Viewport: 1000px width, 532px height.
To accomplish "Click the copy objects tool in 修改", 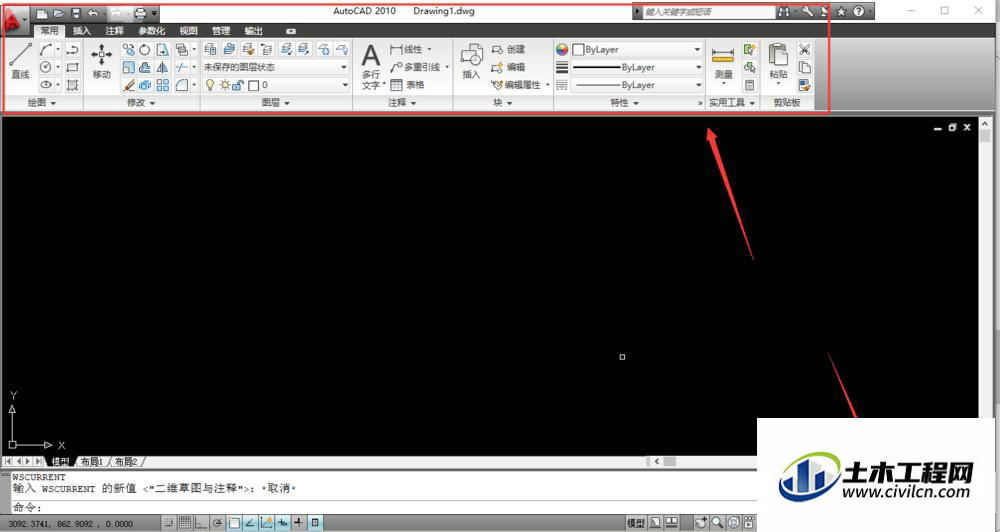I will point(128,50).
